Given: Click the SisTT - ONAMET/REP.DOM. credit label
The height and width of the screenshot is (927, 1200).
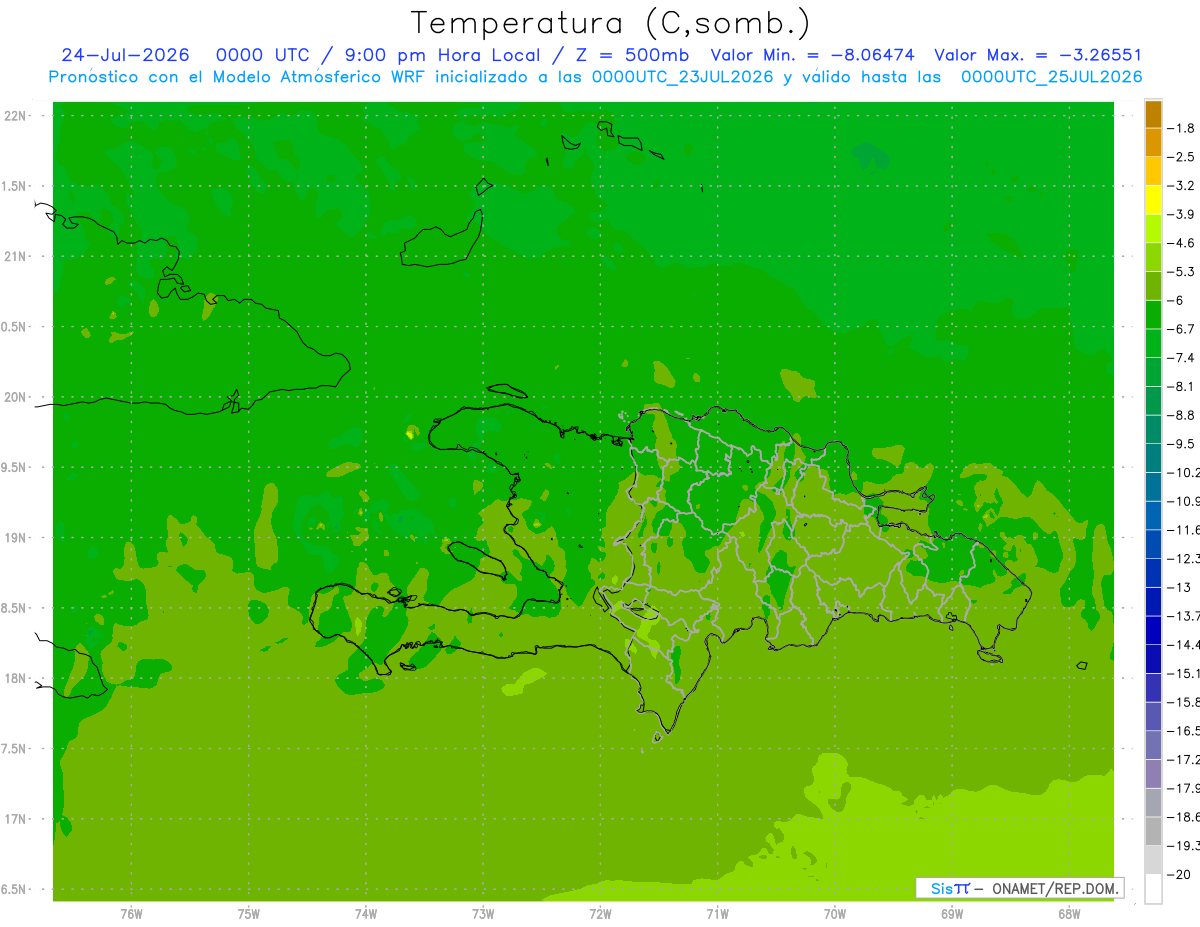Looking at the screenshot, I should (x=1020, y=888).
